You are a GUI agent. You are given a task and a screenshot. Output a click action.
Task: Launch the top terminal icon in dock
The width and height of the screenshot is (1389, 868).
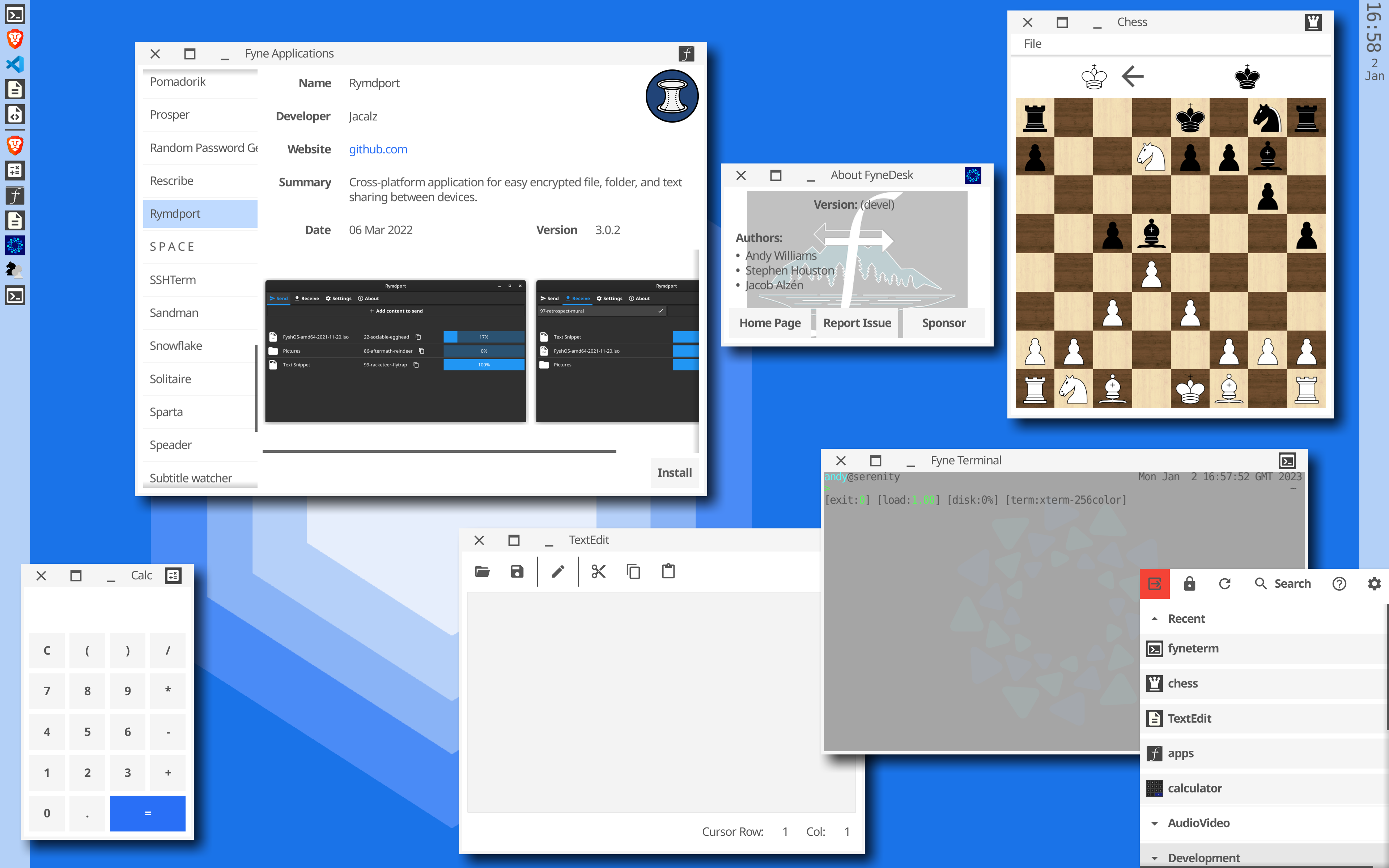click(x=15, y=14)
